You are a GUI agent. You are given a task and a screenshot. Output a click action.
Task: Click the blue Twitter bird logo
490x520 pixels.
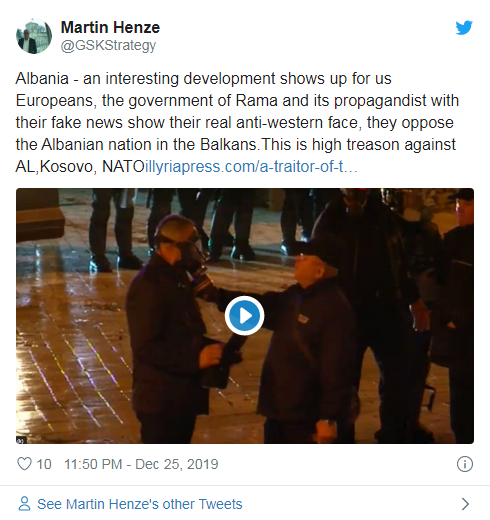[x=464, y=27]
